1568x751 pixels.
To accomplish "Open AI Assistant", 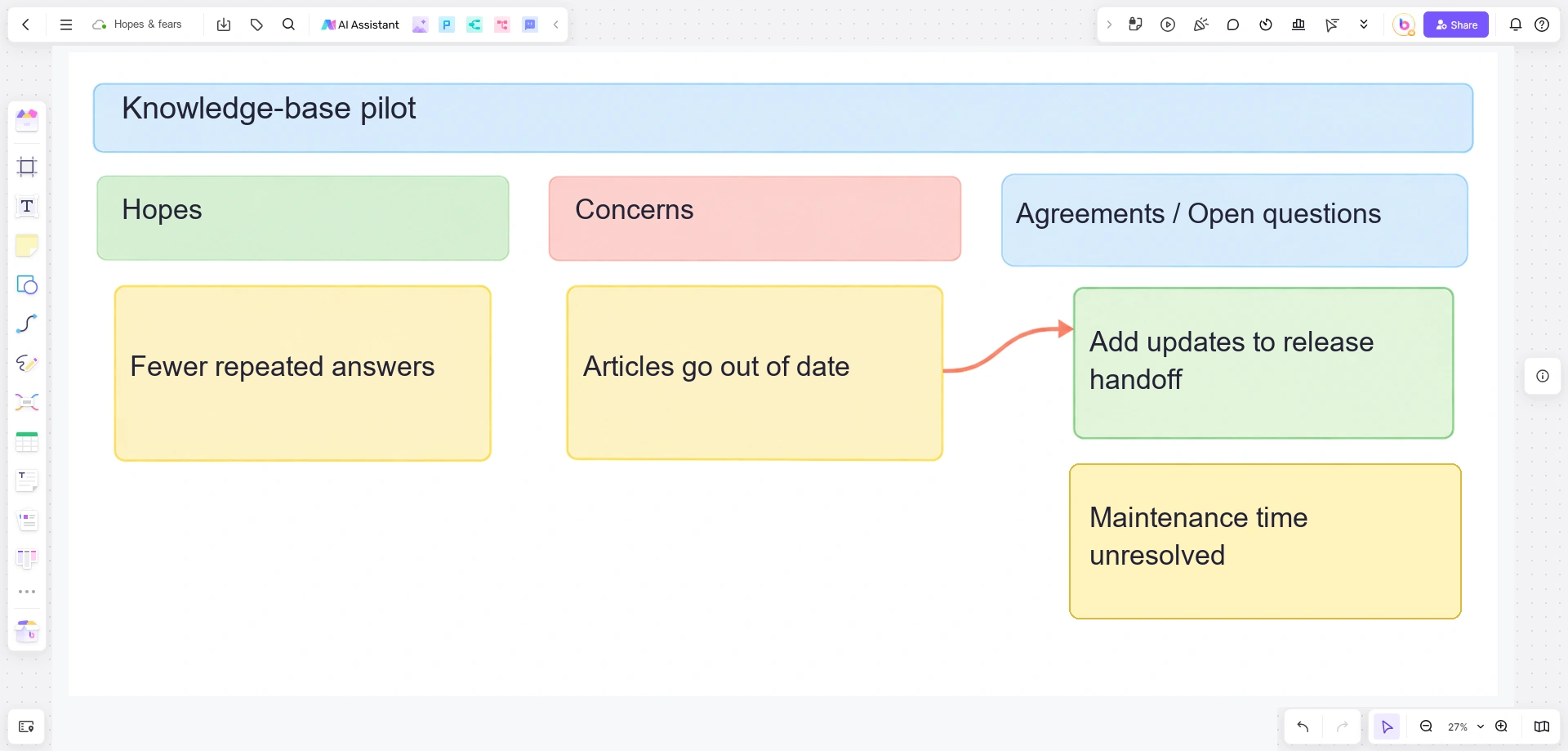I will point(360,25).
